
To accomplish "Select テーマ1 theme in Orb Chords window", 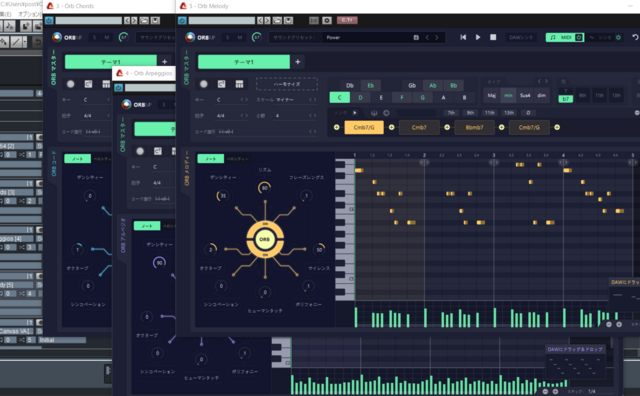I will tap(111, 62).
